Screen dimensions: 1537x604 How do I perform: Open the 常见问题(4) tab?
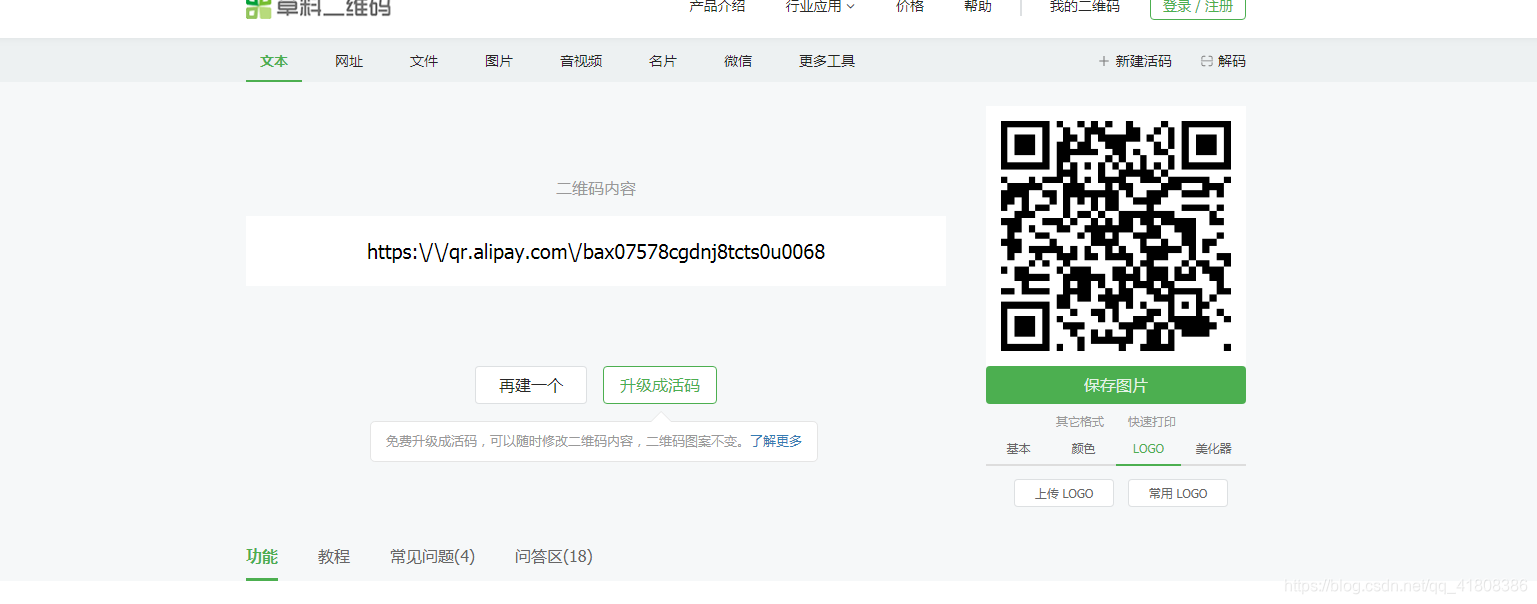click(432, 557)
